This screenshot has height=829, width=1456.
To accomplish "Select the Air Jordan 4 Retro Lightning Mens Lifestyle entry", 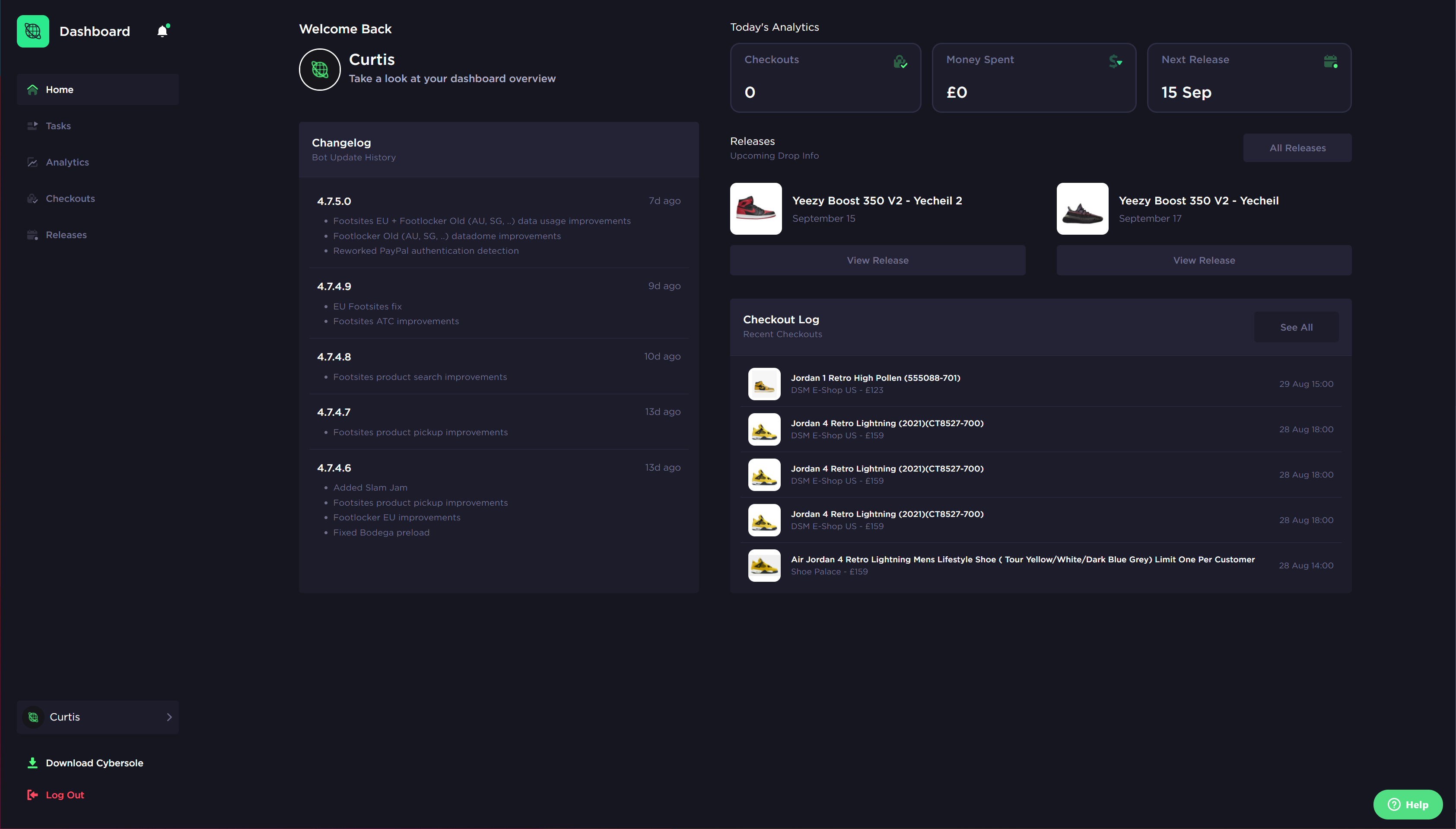I will tap(1041, 565).
